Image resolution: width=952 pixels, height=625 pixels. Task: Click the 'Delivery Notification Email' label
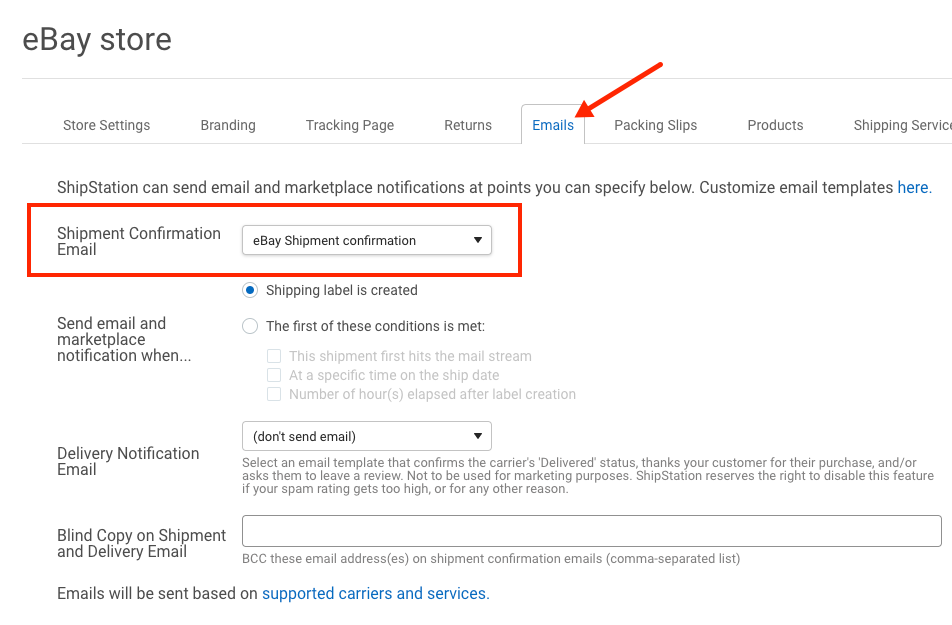click(x=128, y=461)
